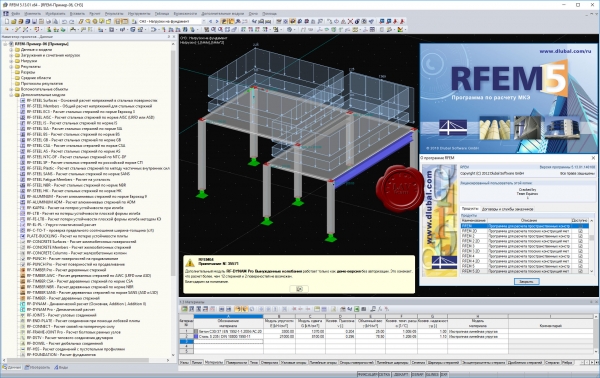This screenshot has height=378, width=600.
Task: Open the Дополнительные модули menu
Action: [x=223, y=13]
